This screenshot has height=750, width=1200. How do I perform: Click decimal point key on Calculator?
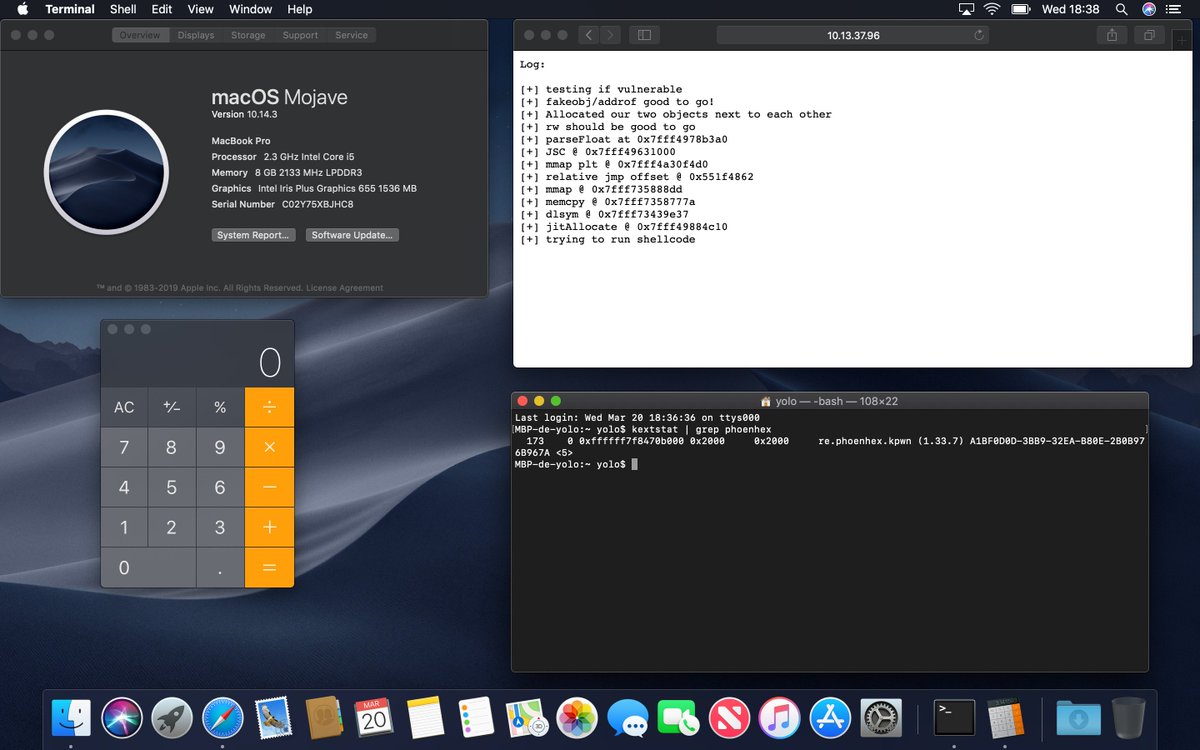220,567
